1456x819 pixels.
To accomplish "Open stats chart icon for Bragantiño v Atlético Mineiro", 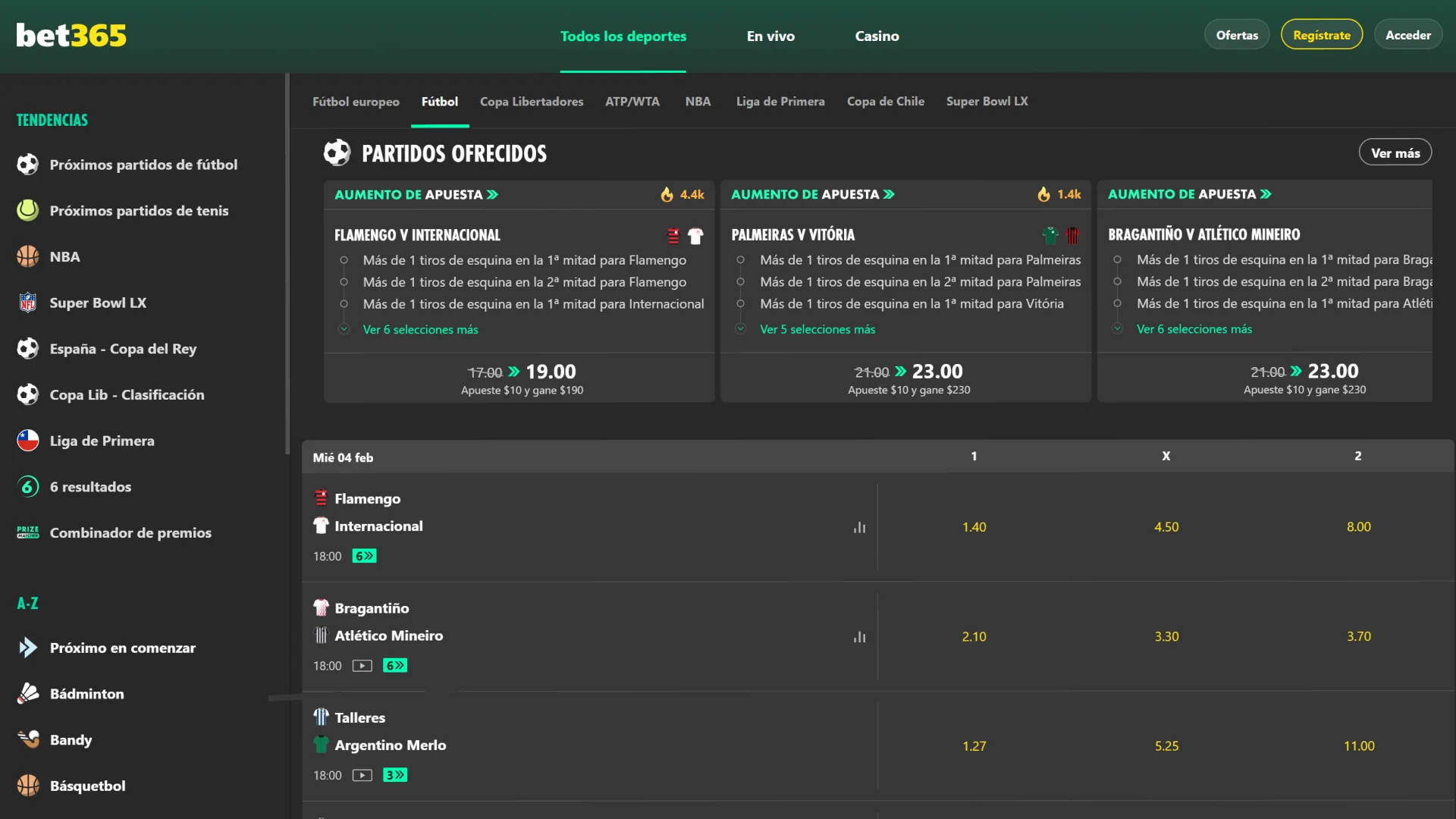I will coord(859,637).
